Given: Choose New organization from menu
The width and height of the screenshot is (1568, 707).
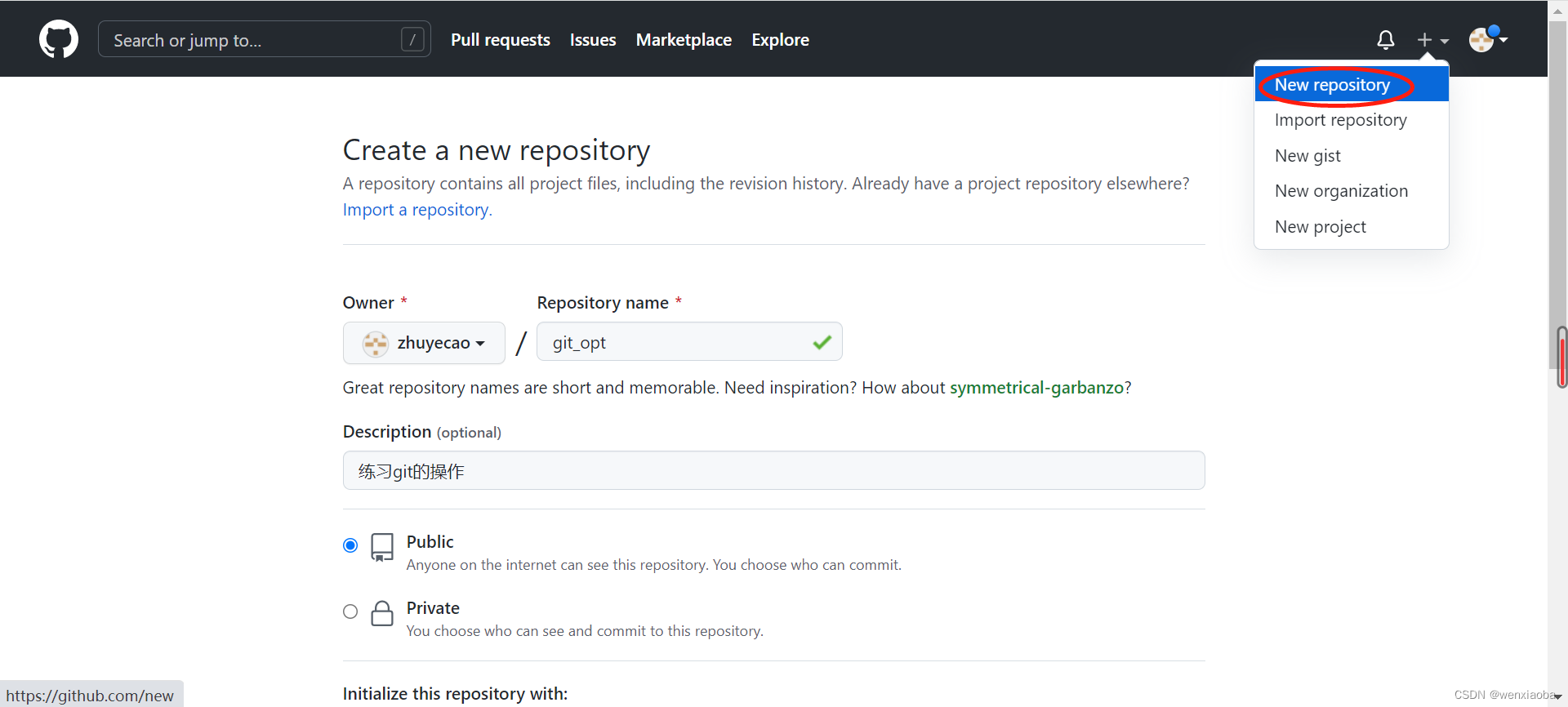Looking at the screenshot, I should 1352,191.
